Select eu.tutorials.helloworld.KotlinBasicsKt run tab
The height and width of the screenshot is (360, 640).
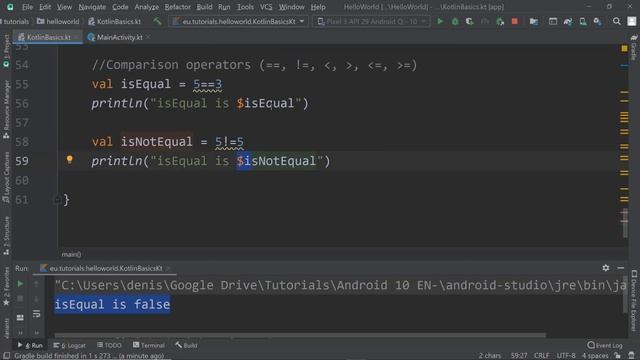click(105, 268)
